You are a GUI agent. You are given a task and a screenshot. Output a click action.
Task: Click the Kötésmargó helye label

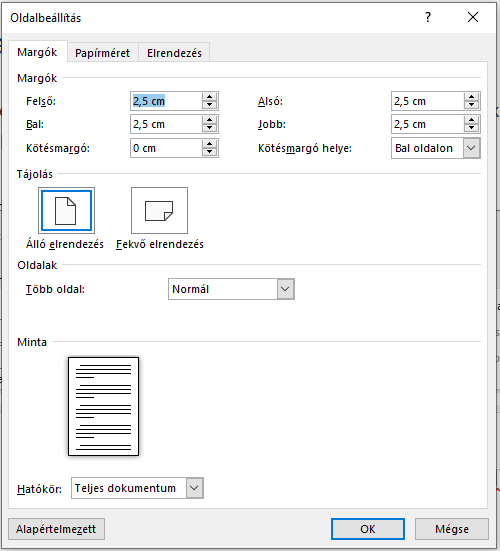(305, 148)
